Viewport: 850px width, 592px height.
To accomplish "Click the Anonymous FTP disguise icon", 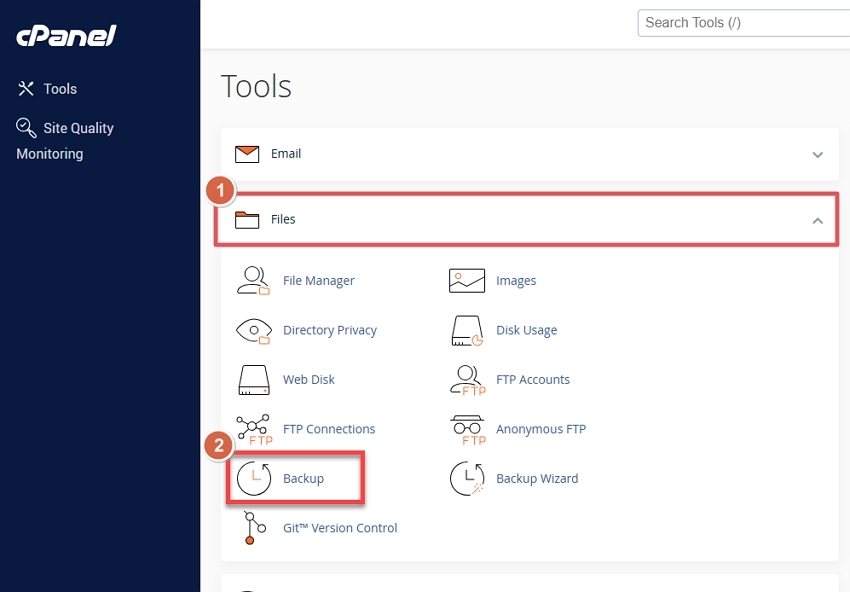I will (467, 430).
